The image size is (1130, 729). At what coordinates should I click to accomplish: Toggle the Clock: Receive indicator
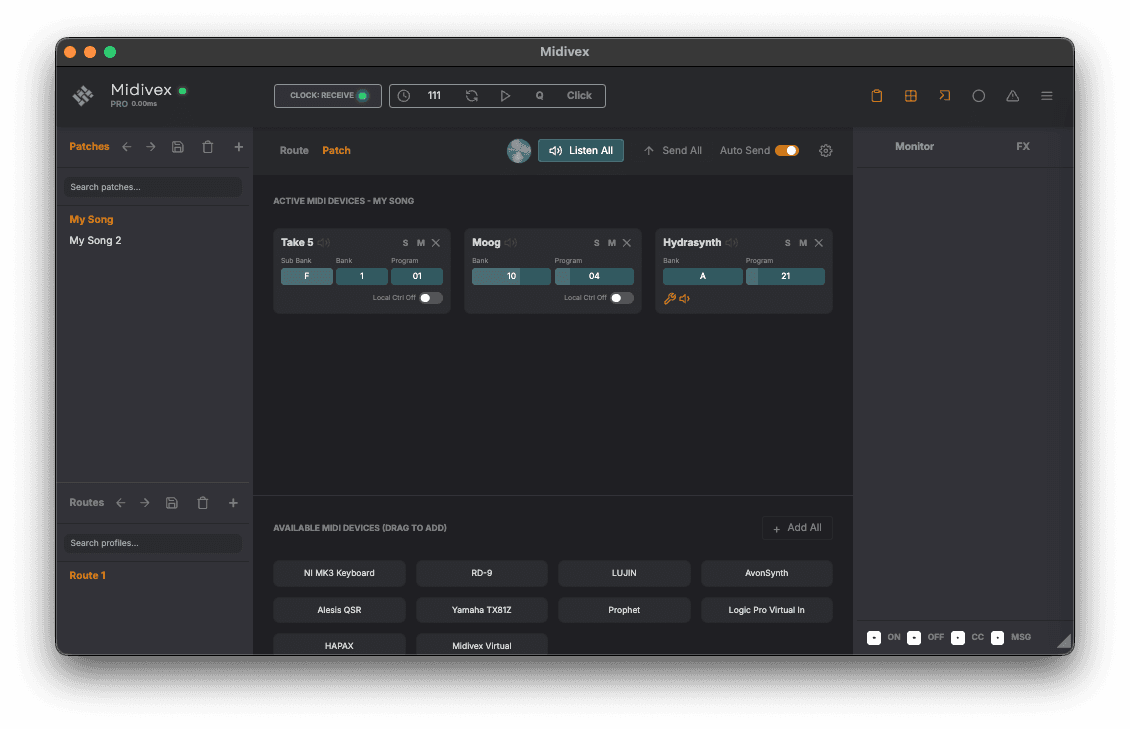327,96
